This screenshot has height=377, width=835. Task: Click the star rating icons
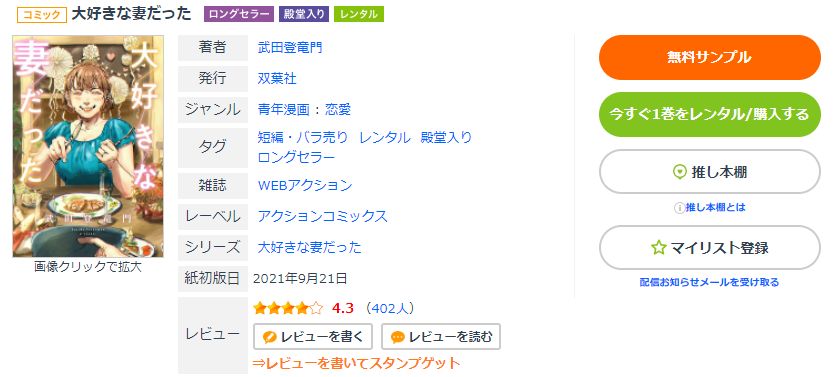click(x=288, y=308)
